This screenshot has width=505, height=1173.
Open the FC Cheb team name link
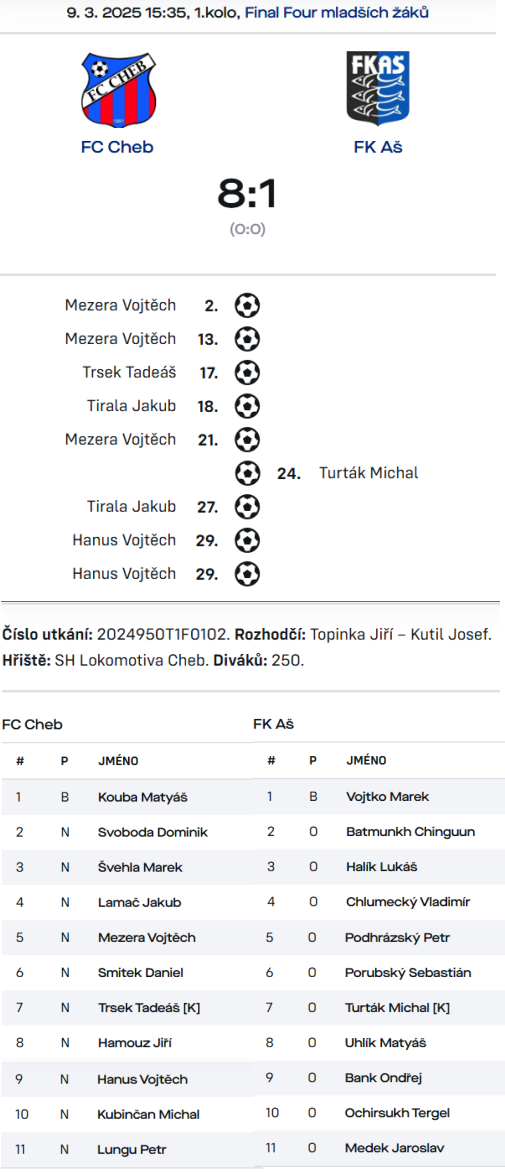(x=117, y=147)
